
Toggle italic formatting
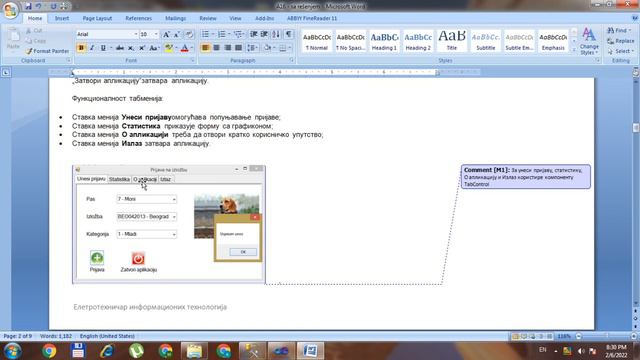point(92,48)
